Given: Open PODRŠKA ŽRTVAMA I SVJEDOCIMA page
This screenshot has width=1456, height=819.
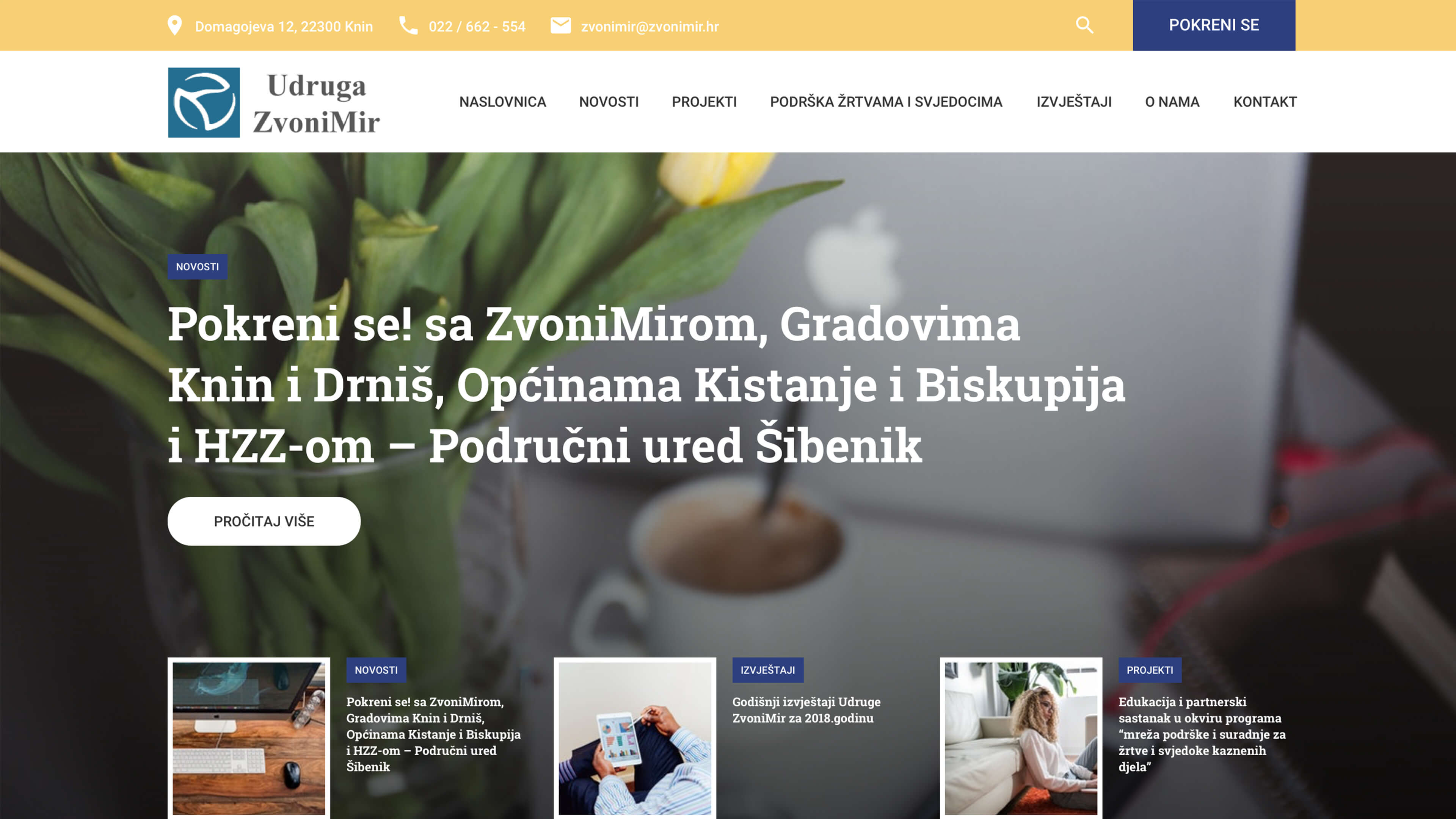Looking at the screenshot, I should pos(886,102).
